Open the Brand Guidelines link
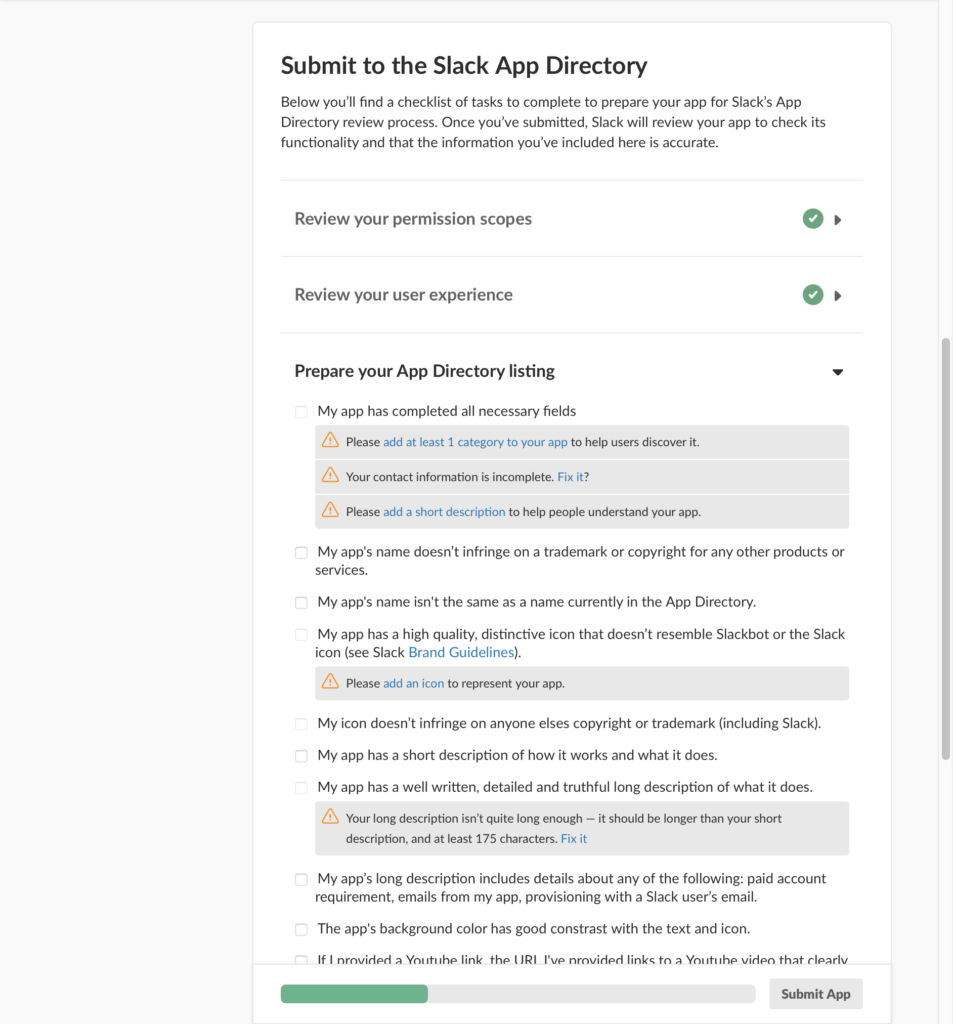The image size is (953, 1024). [x=461, y=652]
